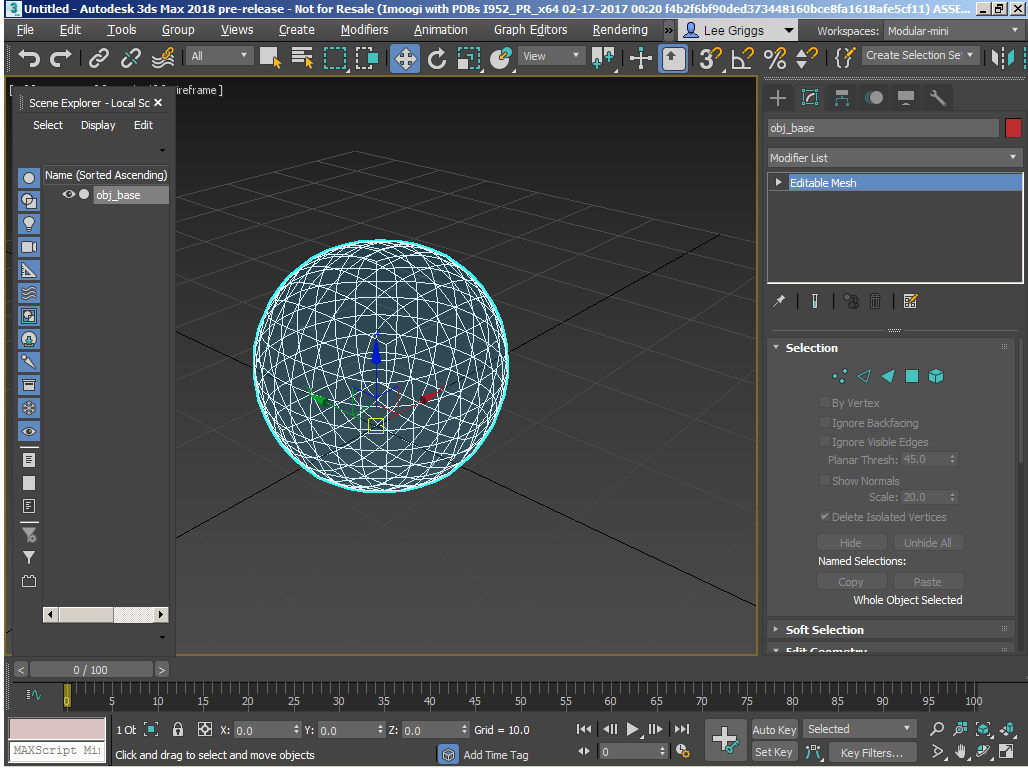The image size is (1028, 768).
Task: Select the Rotate tool
Action: (x=437, y=60)
